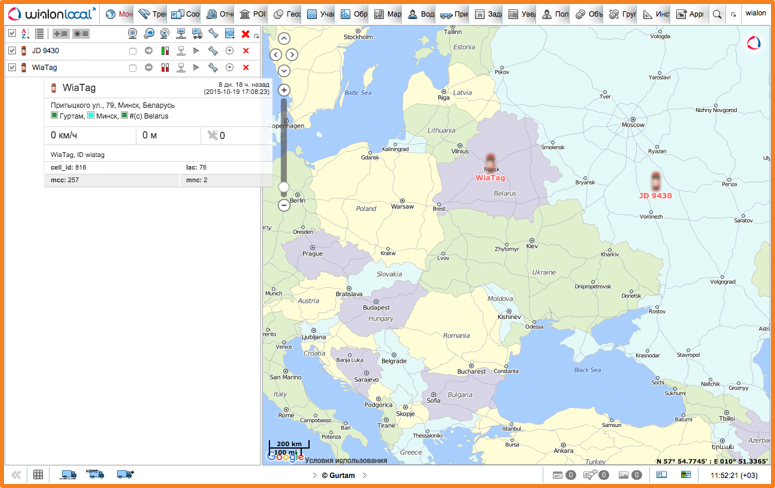The width and height of the screenshot is (775, 488).
Task: Open the Monitoring tab (Мон)
Action: pyautogui.click(x=119, y=14)
